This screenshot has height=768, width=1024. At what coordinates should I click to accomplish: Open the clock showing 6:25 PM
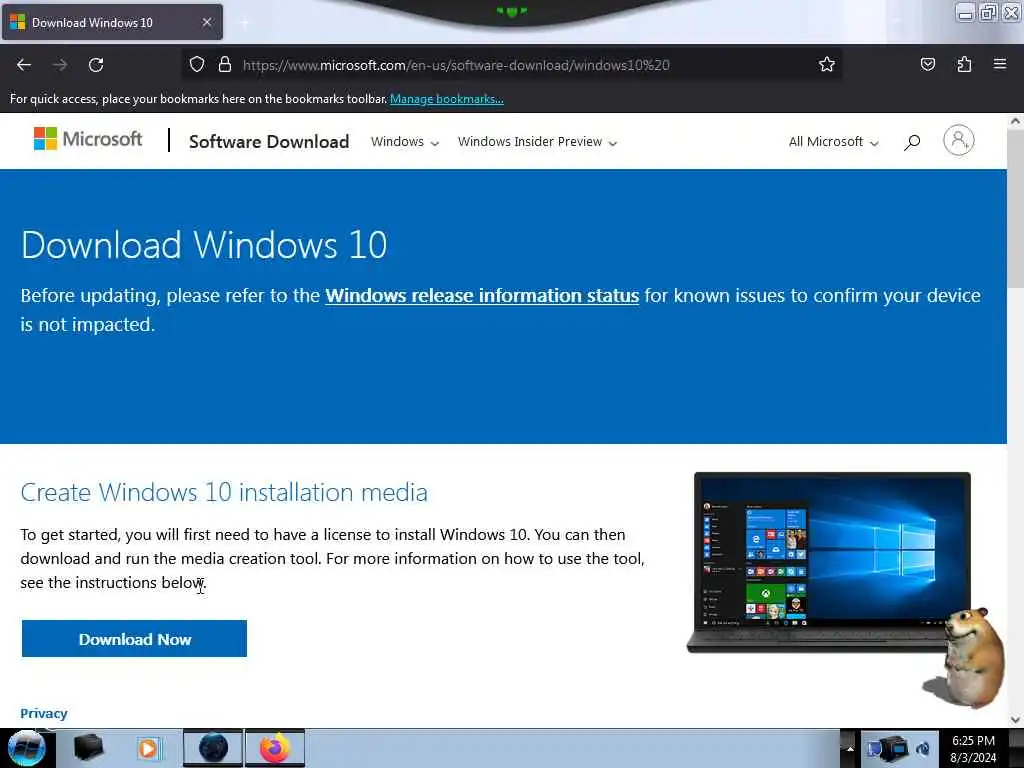[973, 749]
